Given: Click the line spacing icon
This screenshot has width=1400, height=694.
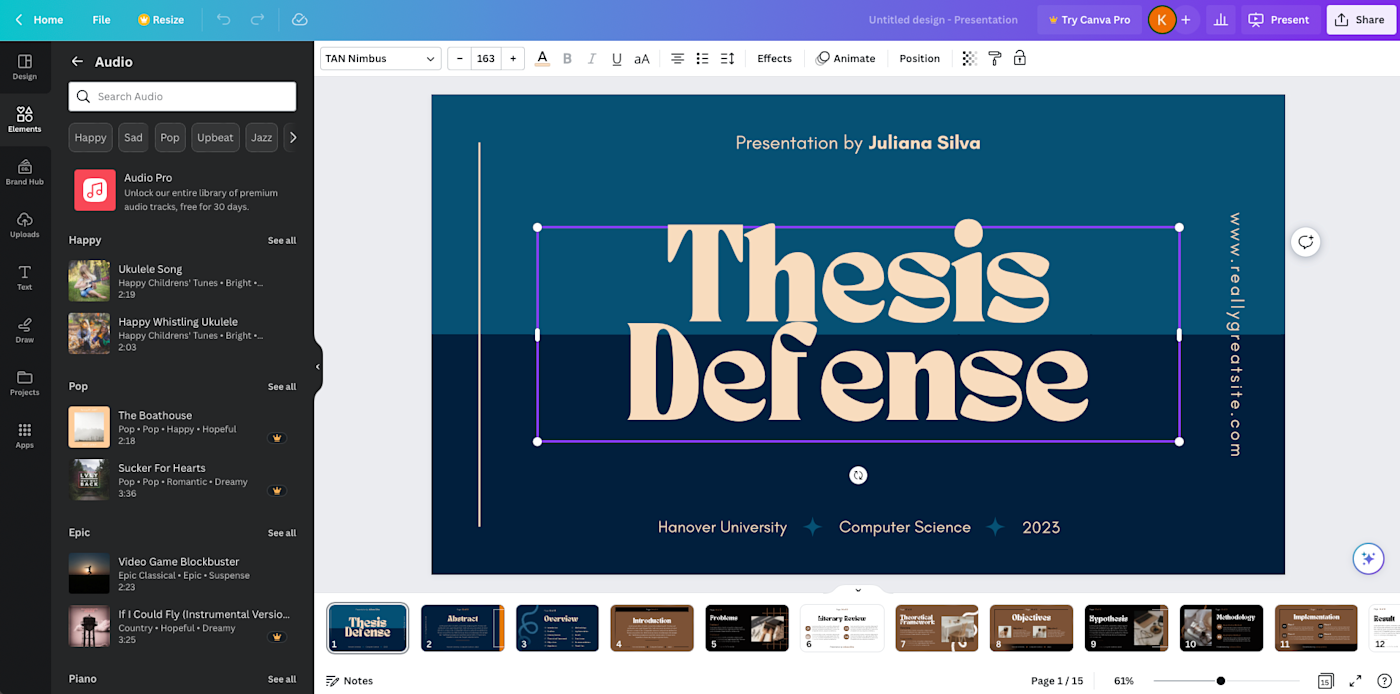Looking at the screenshot, I should click(x=727, y=58).
